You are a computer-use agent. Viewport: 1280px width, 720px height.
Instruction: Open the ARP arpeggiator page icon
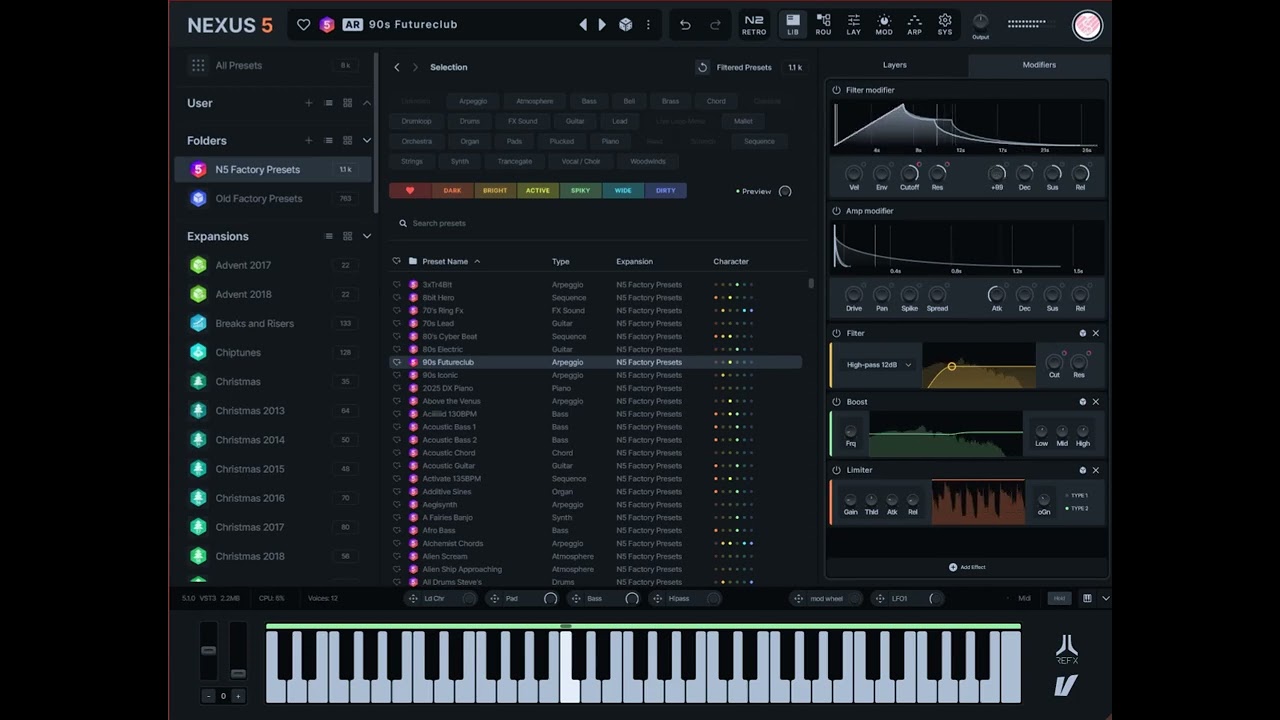coord(914,25)
